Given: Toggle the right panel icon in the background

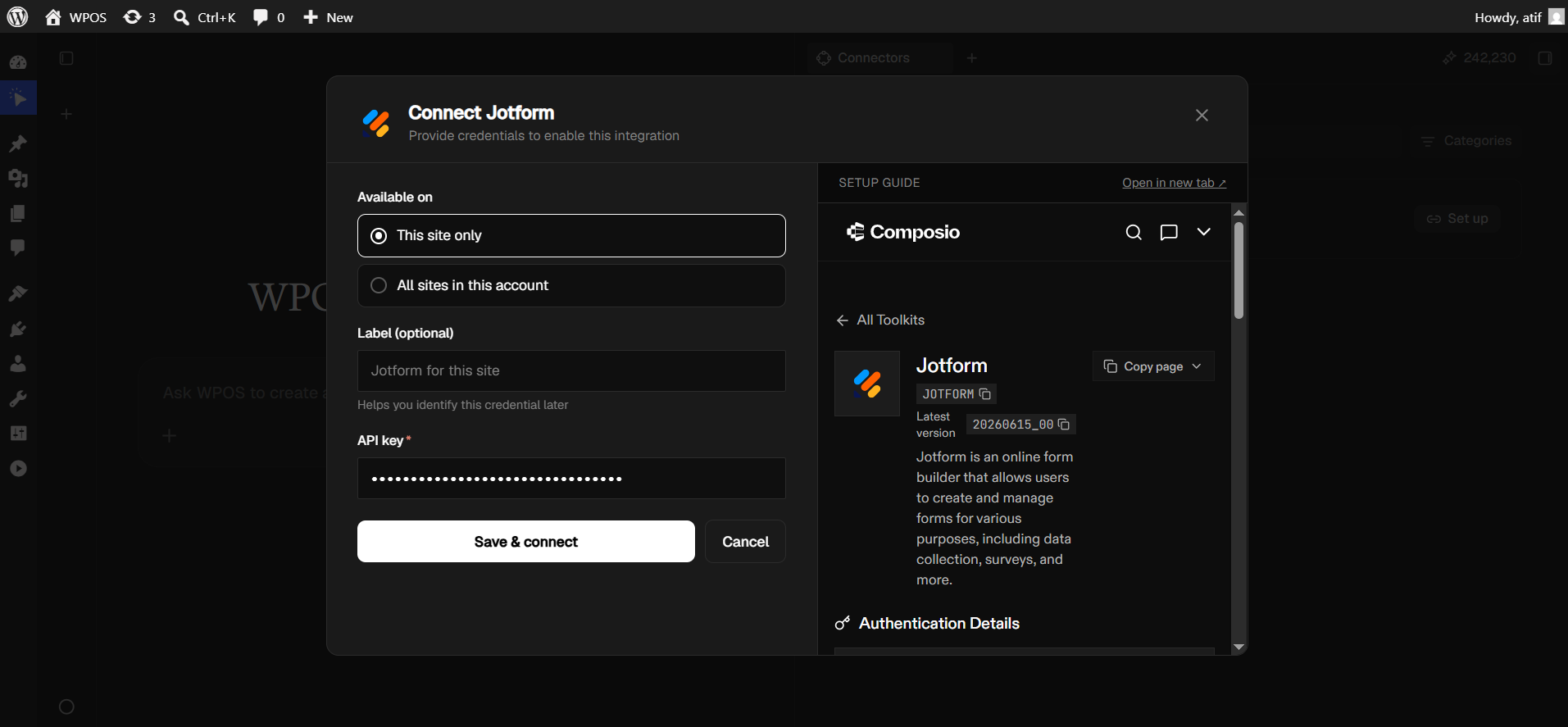Looking at the screenshot, I should click(x=1545, y=58).
